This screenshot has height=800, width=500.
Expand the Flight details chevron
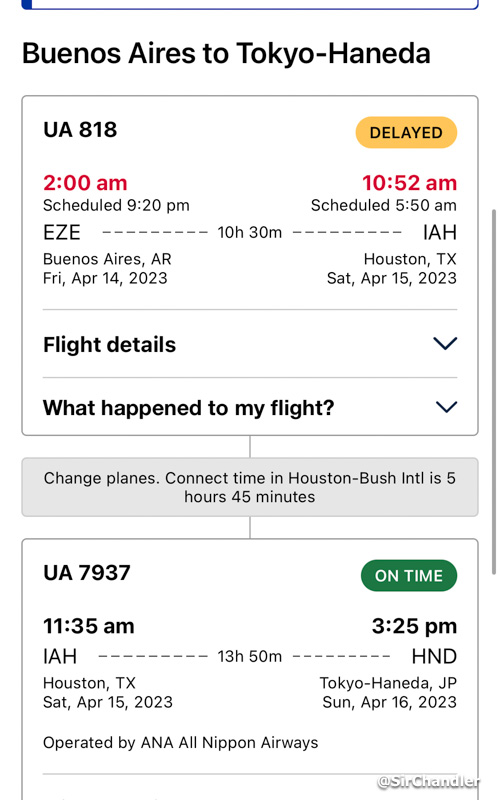[445, 343]
